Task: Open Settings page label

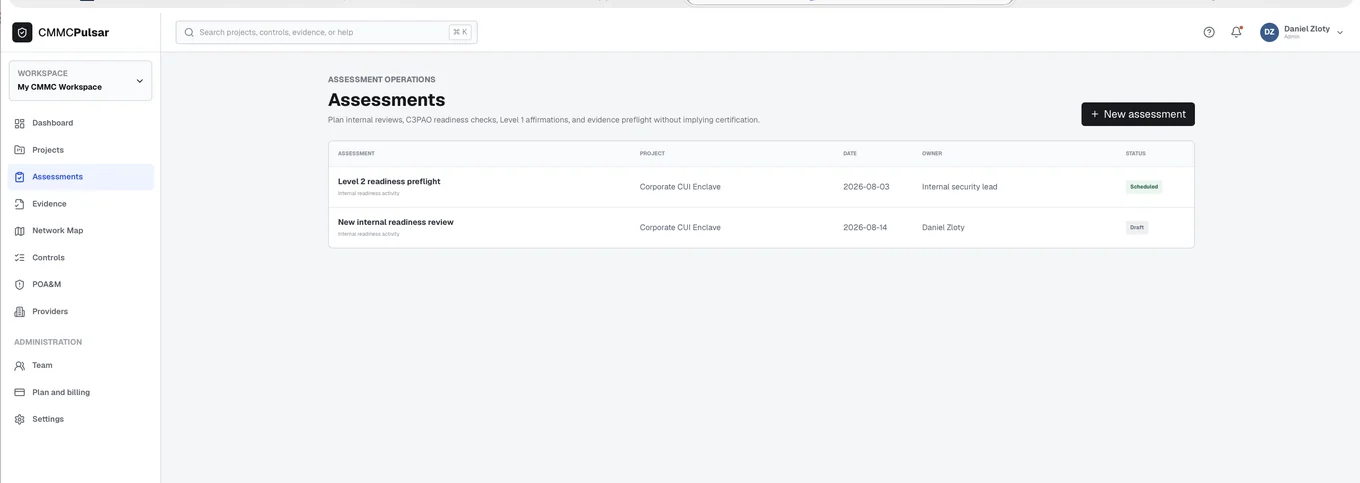Action: point(48,420)
